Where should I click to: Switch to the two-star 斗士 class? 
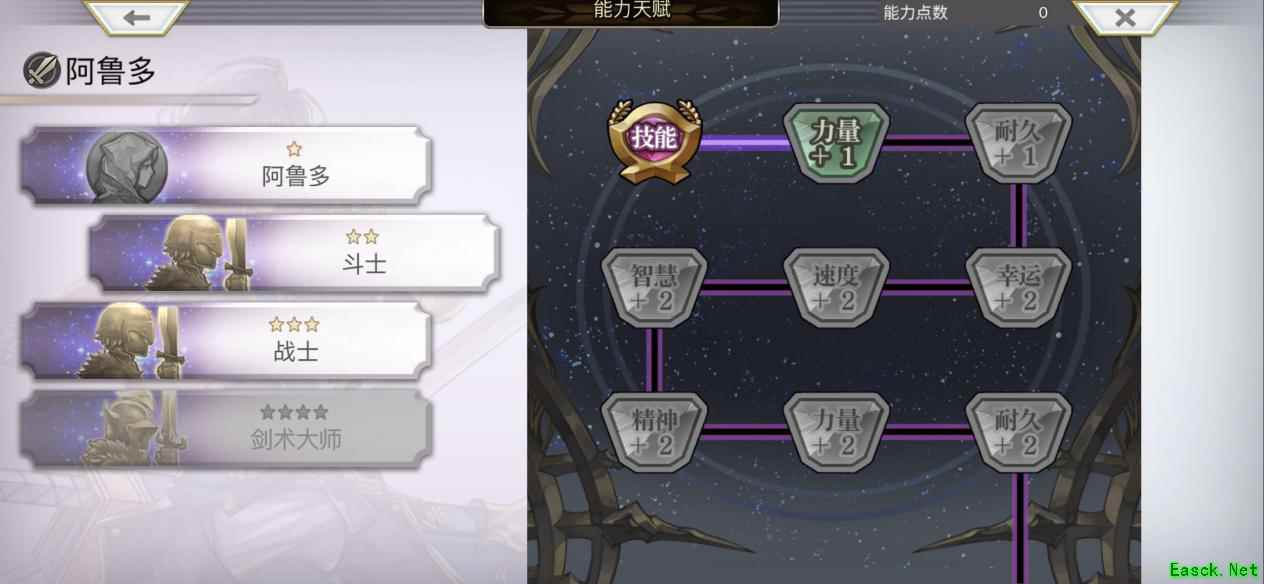point(294,253)
